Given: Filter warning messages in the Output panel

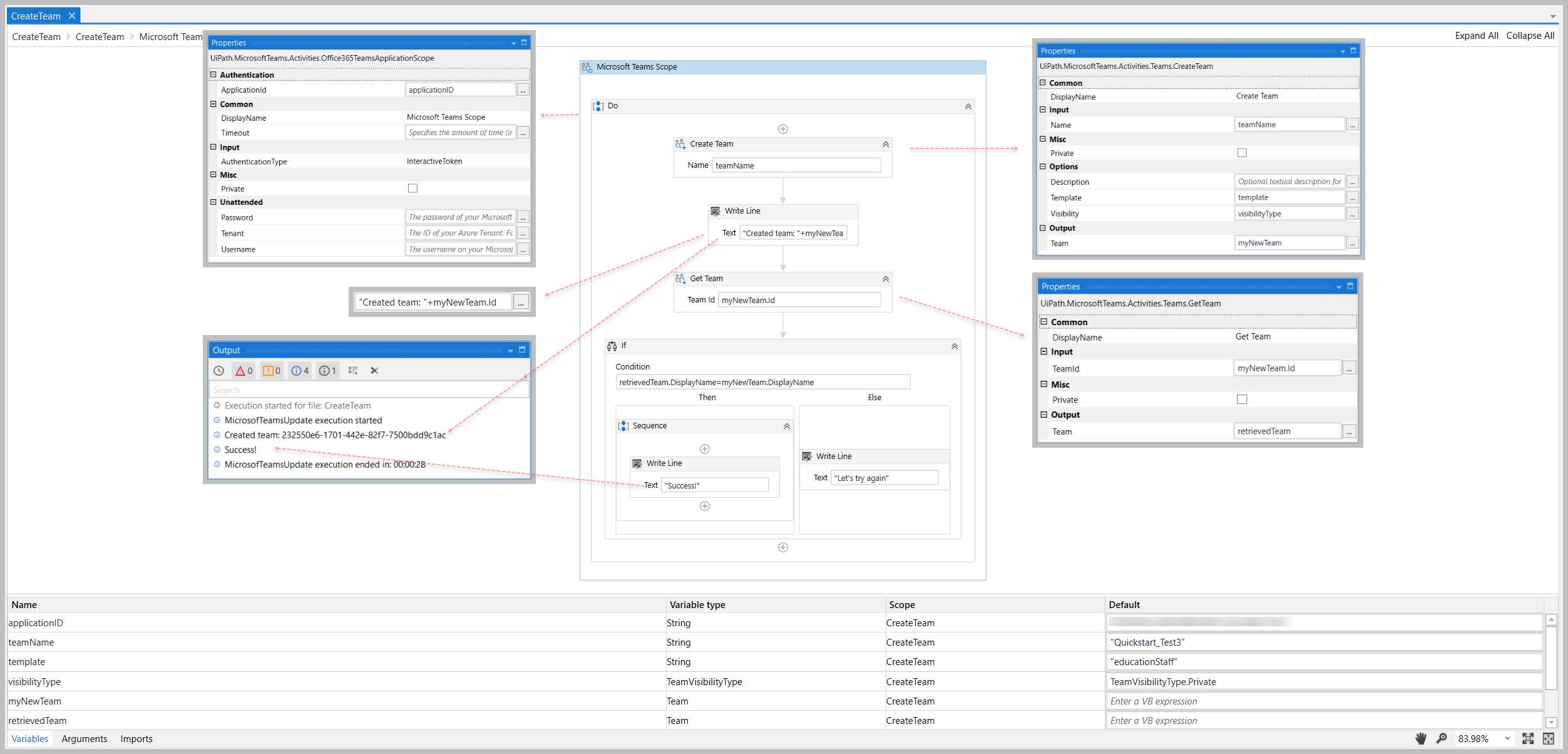Looking at the screenshot, I should pos(270,371).
